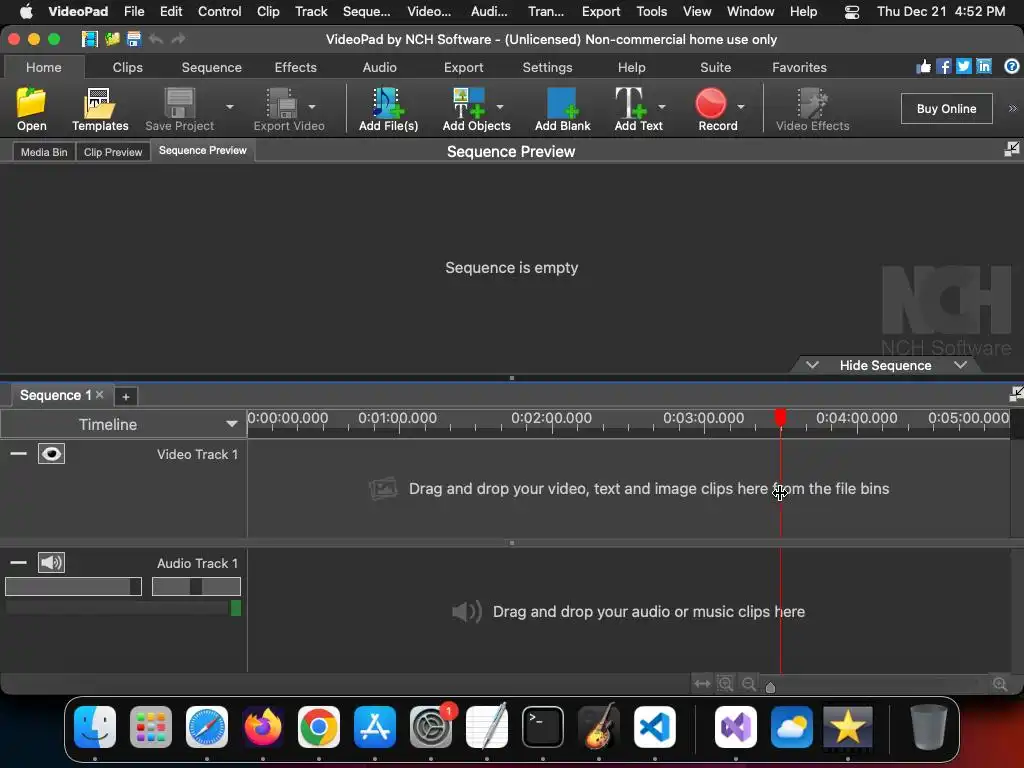Screen dimensions: 1024x768
Task: Expand the toolbar overflow chevron
Action: pyautogui.click(x=1012, y=108)
